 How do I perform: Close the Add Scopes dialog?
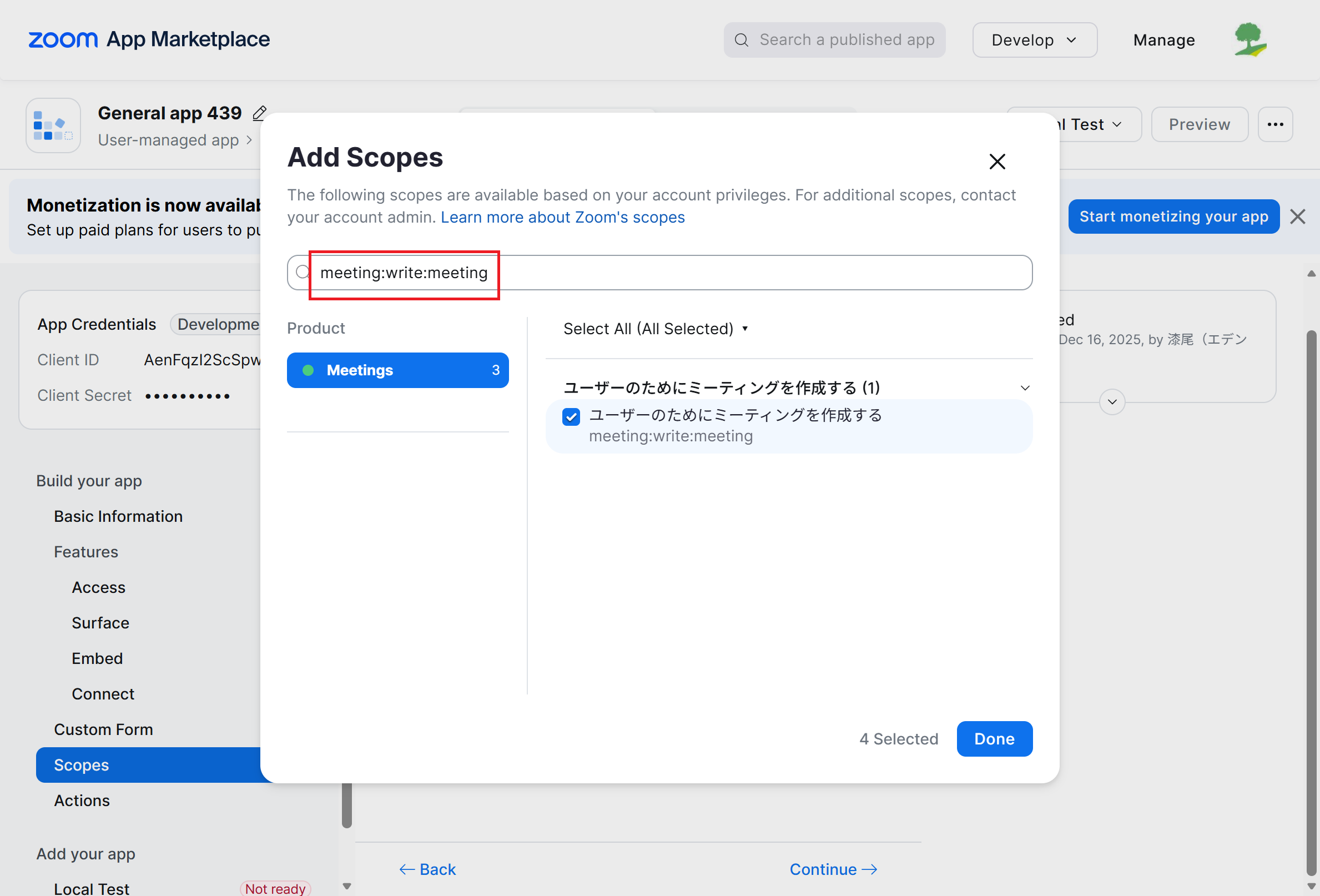pos(997,162)
